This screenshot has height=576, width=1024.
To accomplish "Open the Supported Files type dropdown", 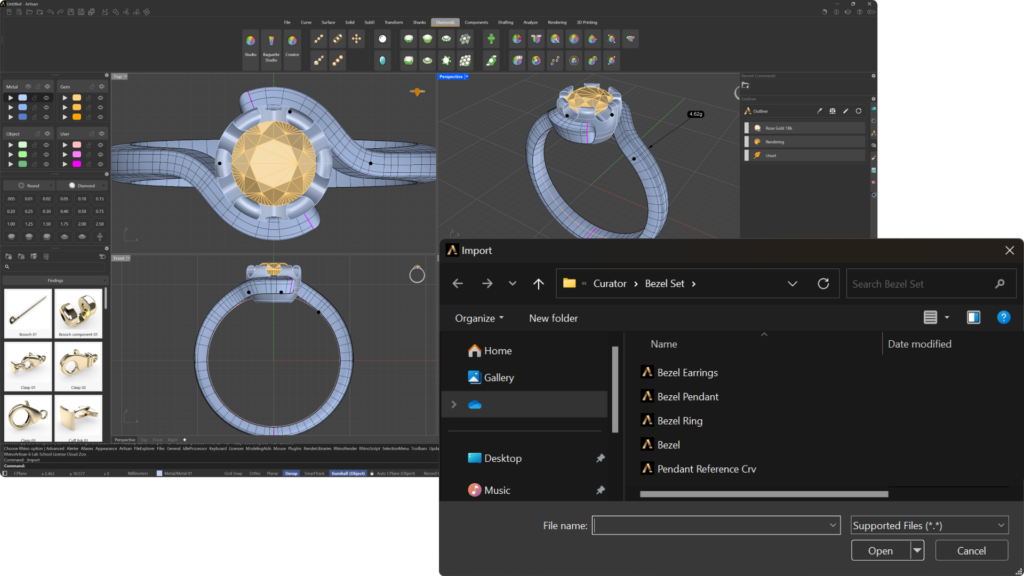I will coord(929,525).
